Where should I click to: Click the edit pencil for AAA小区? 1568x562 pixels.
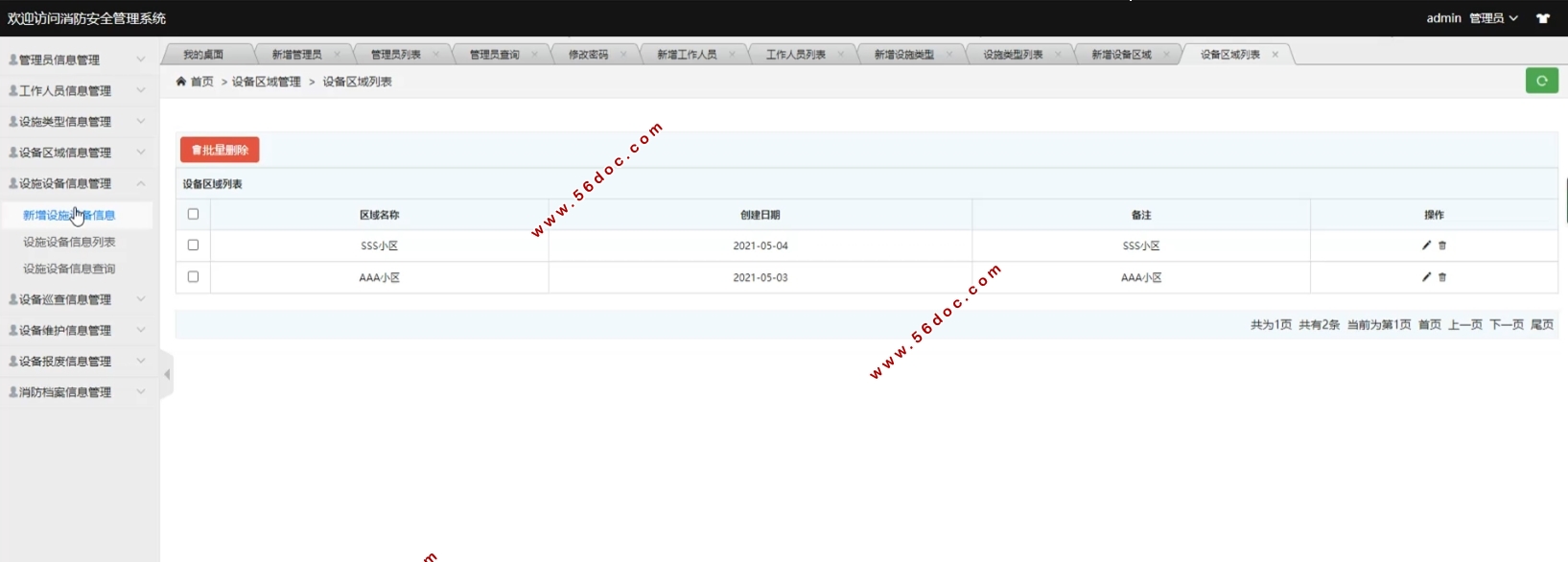tap(1426, 277)
